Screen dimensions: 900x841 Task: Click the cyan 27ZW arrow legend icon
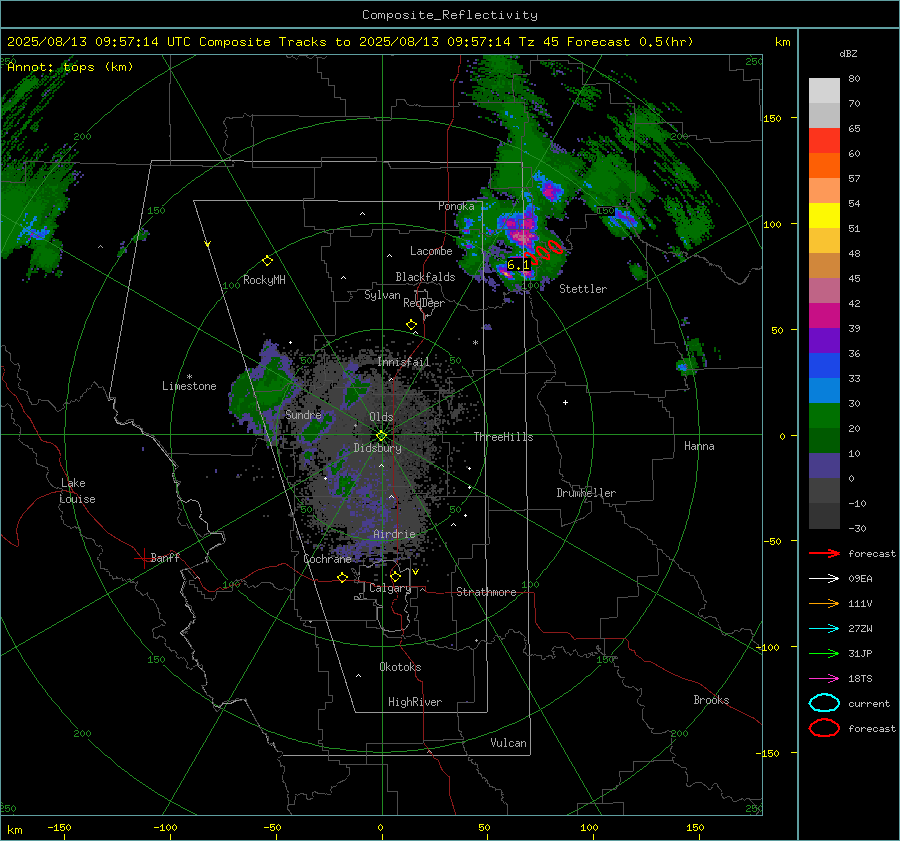point(824,629)
